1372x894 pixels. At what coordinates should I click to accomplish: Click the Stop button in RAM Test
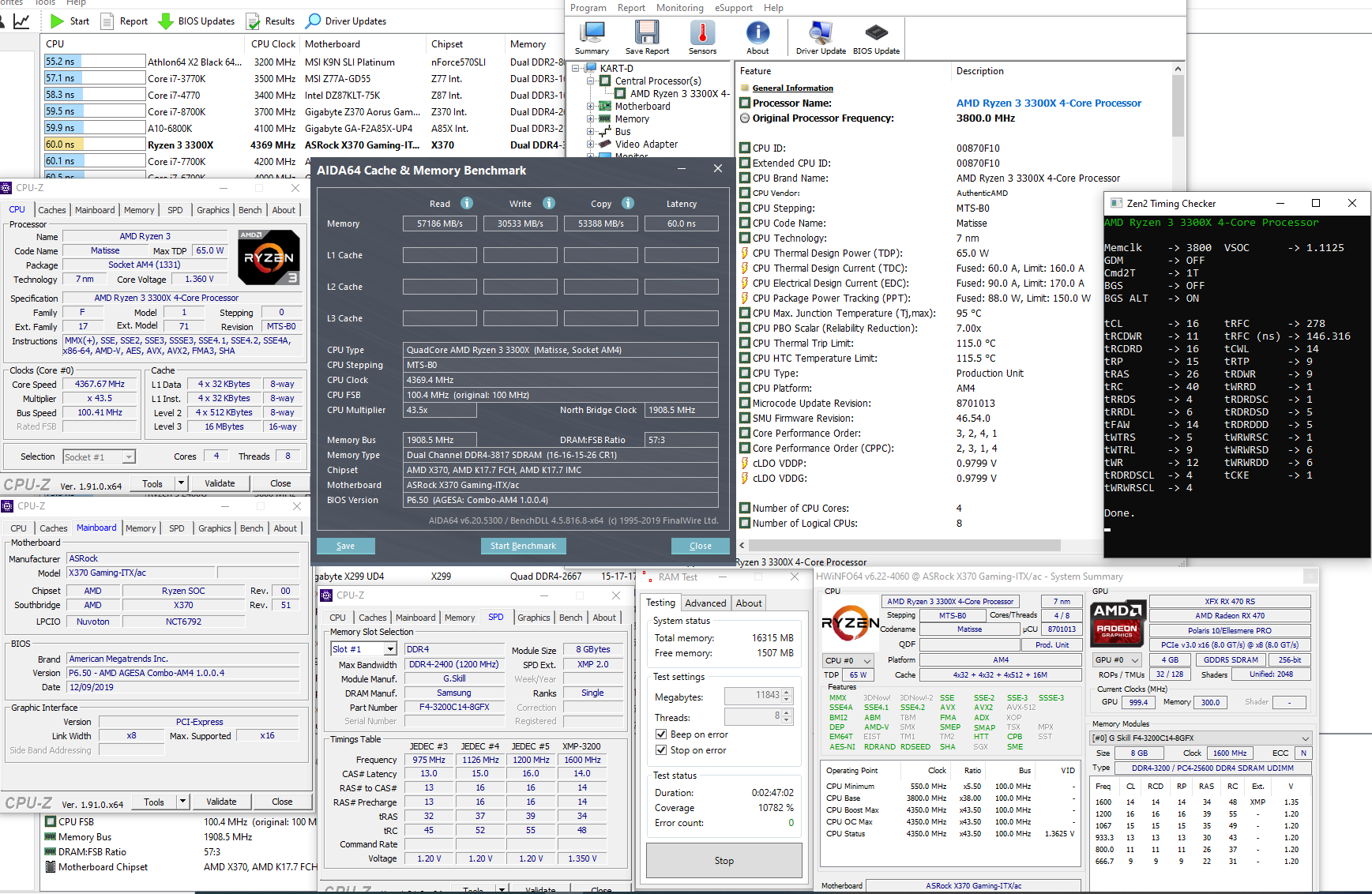pos(724,861)
